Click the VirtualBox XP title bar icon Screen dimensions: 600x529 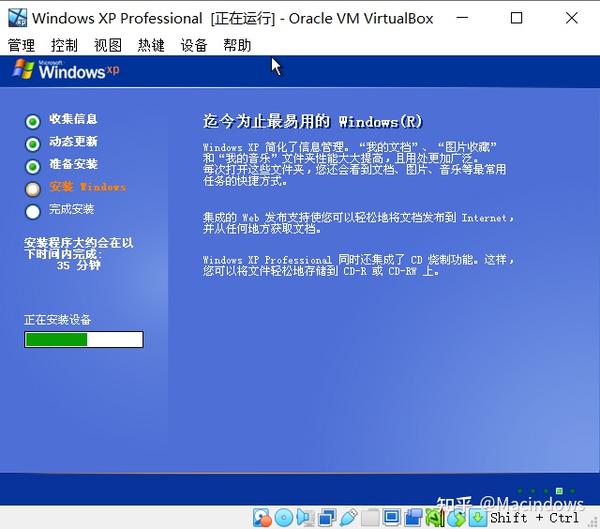(x=18, y=18)
